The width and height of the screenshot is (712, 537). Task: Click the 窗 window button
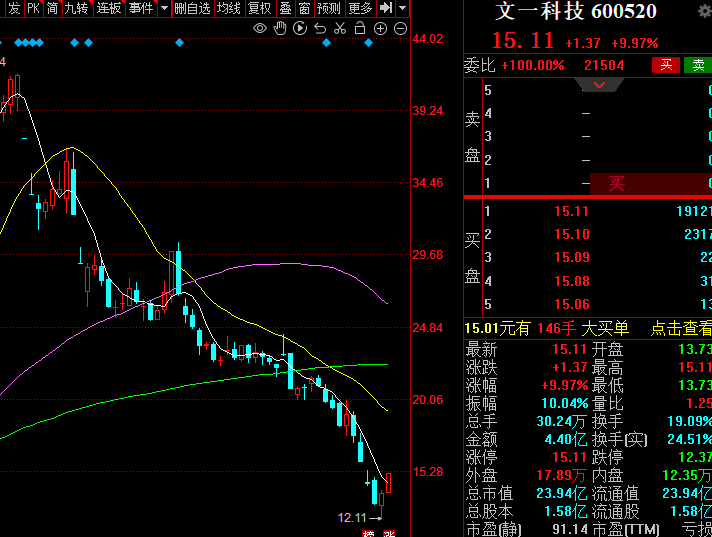304,8
